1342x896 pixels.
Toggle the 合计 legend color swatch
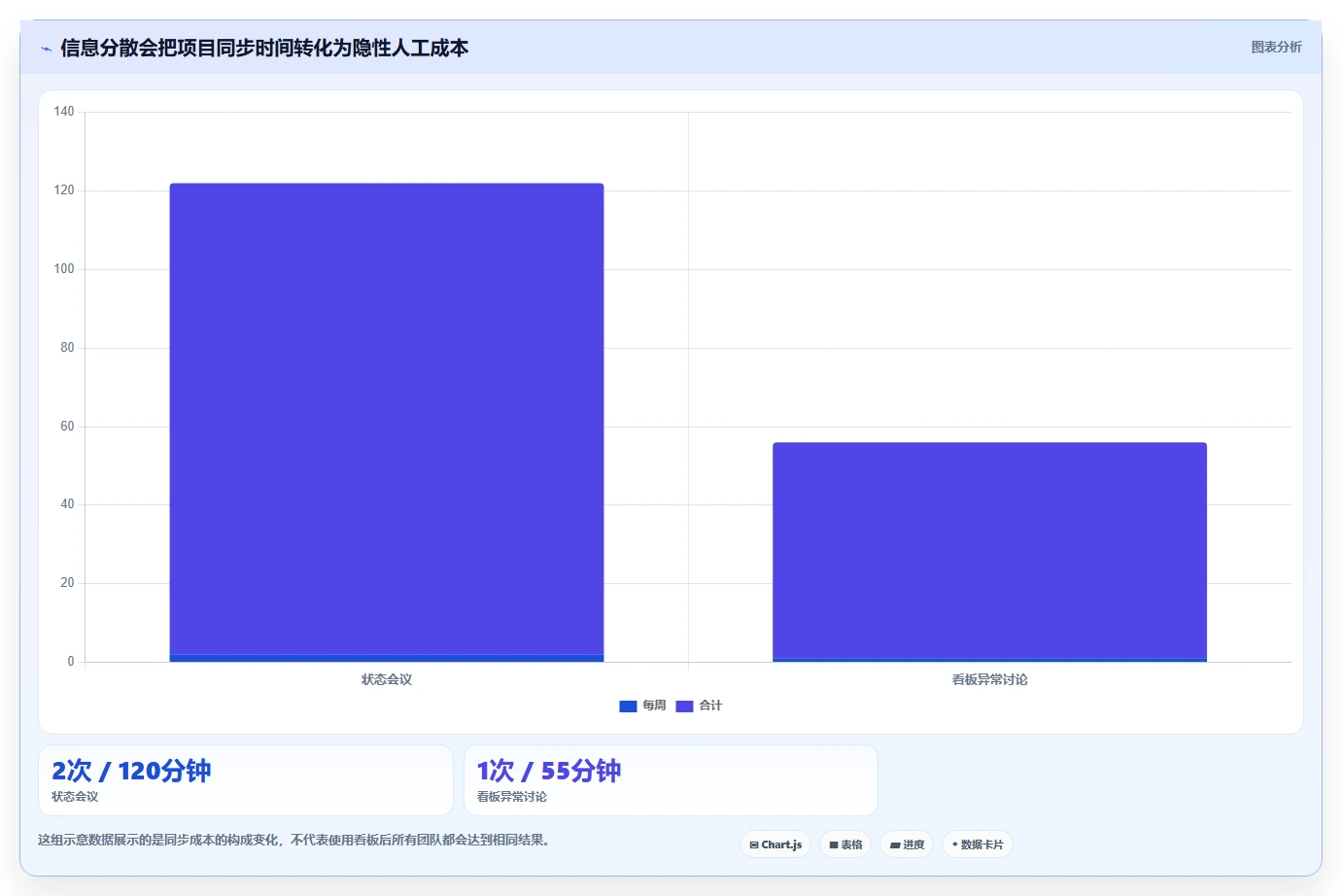click(x=684, y=706)
